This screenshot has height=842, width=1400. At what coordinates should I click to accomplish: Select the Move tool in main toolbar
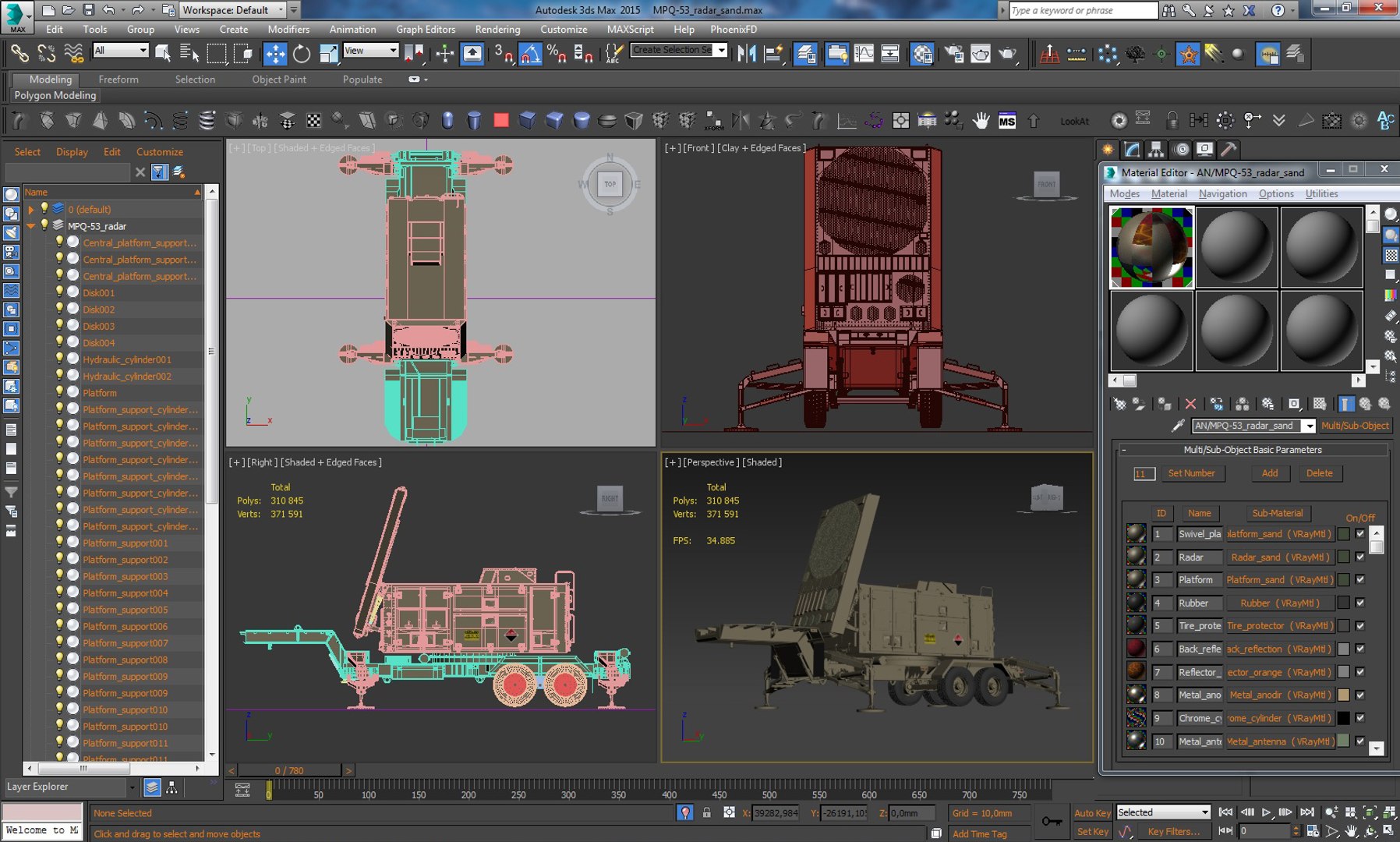coord(275,54)
